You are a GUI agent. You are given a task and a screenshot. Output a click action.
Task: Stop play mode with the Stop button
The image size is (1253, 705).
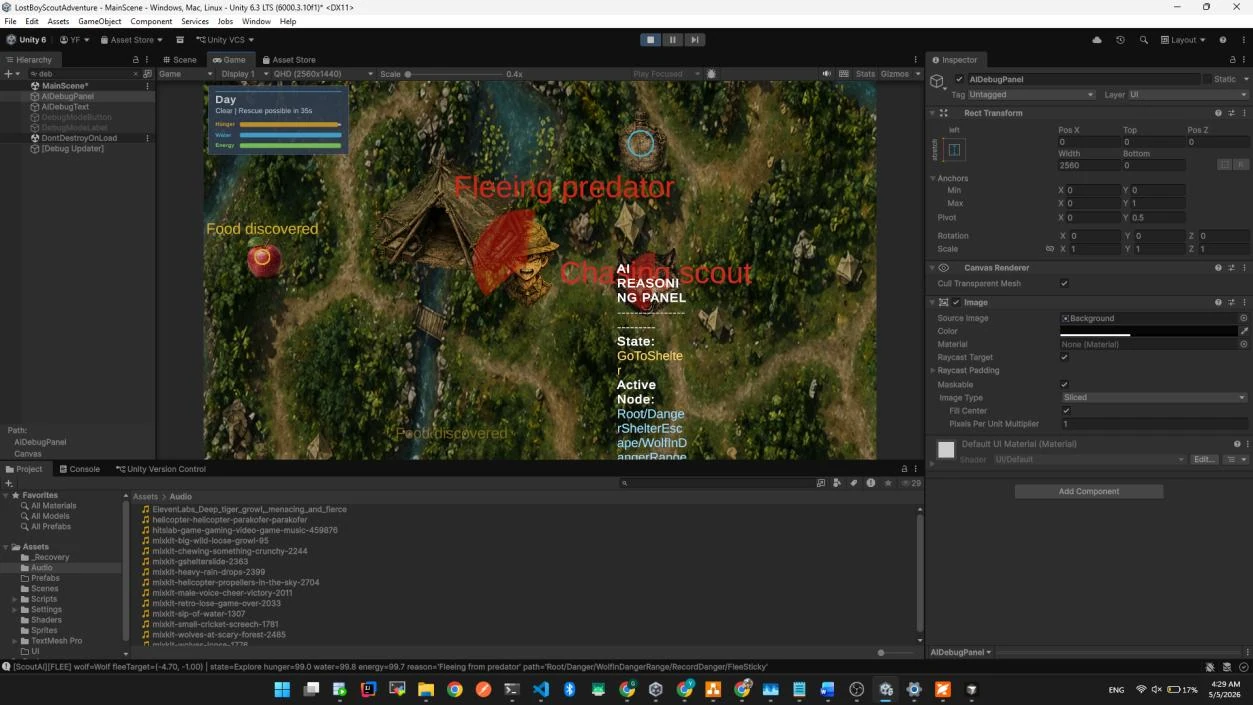click(x=651, y=40)
